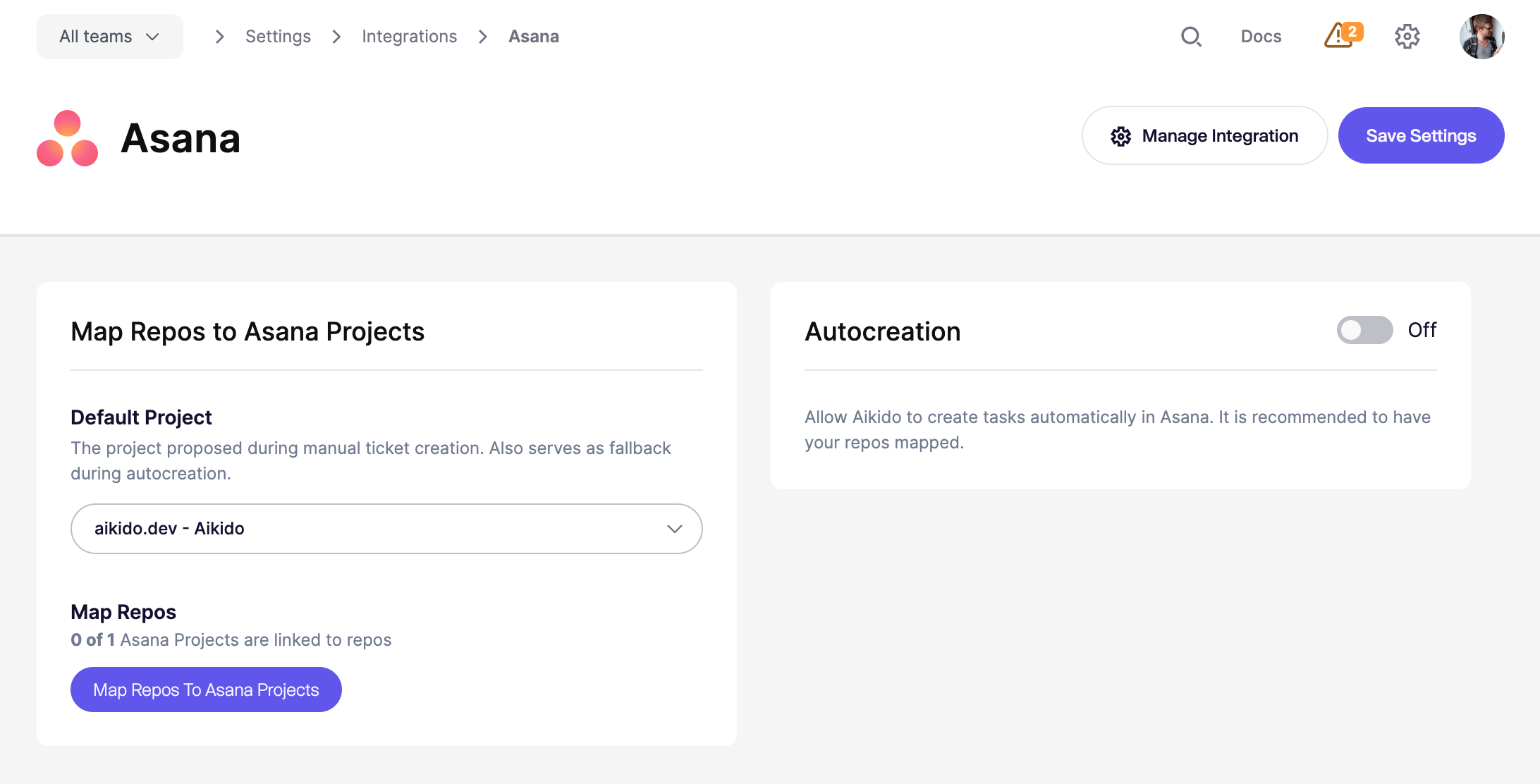Click the gear inside Manage Integration

[x=1120, y=136]
